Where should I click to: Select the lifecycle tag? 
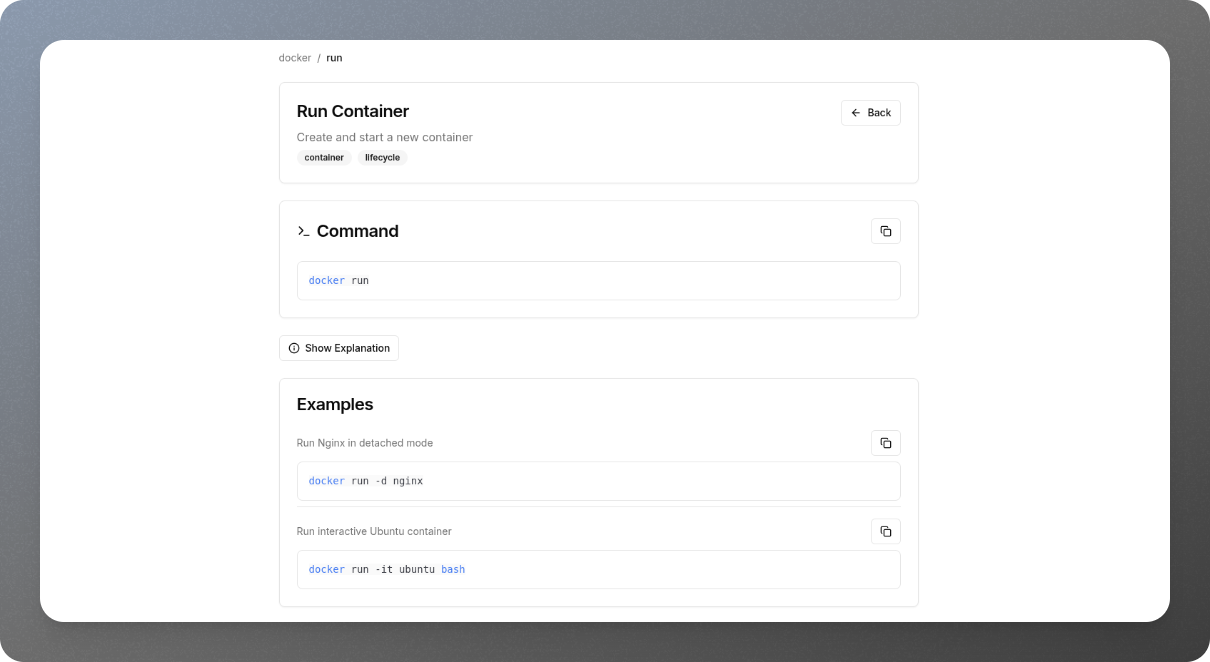pyautogui.click(x=382, y=158)
